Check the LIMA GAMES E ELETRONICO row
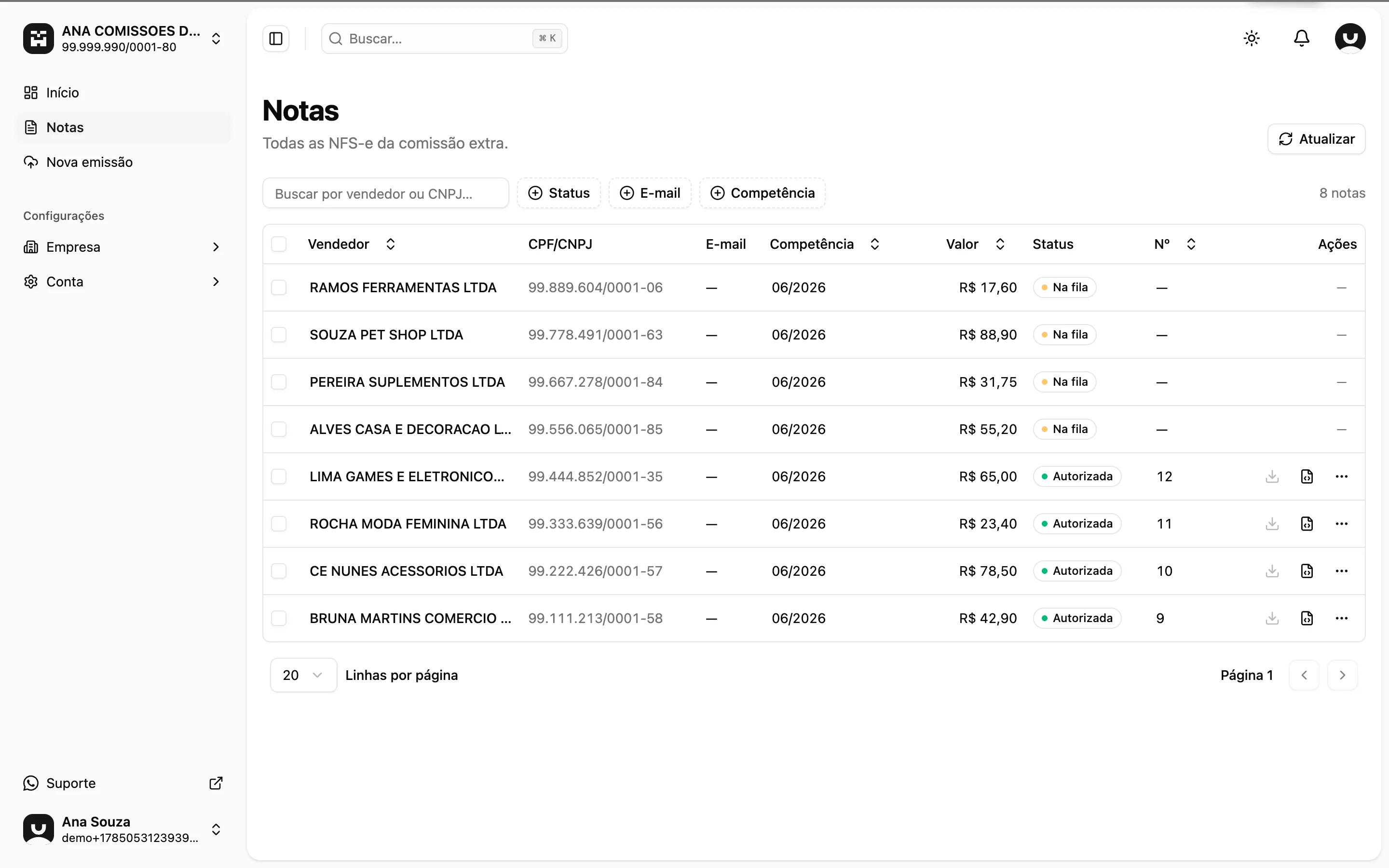 tap(279, 476)
